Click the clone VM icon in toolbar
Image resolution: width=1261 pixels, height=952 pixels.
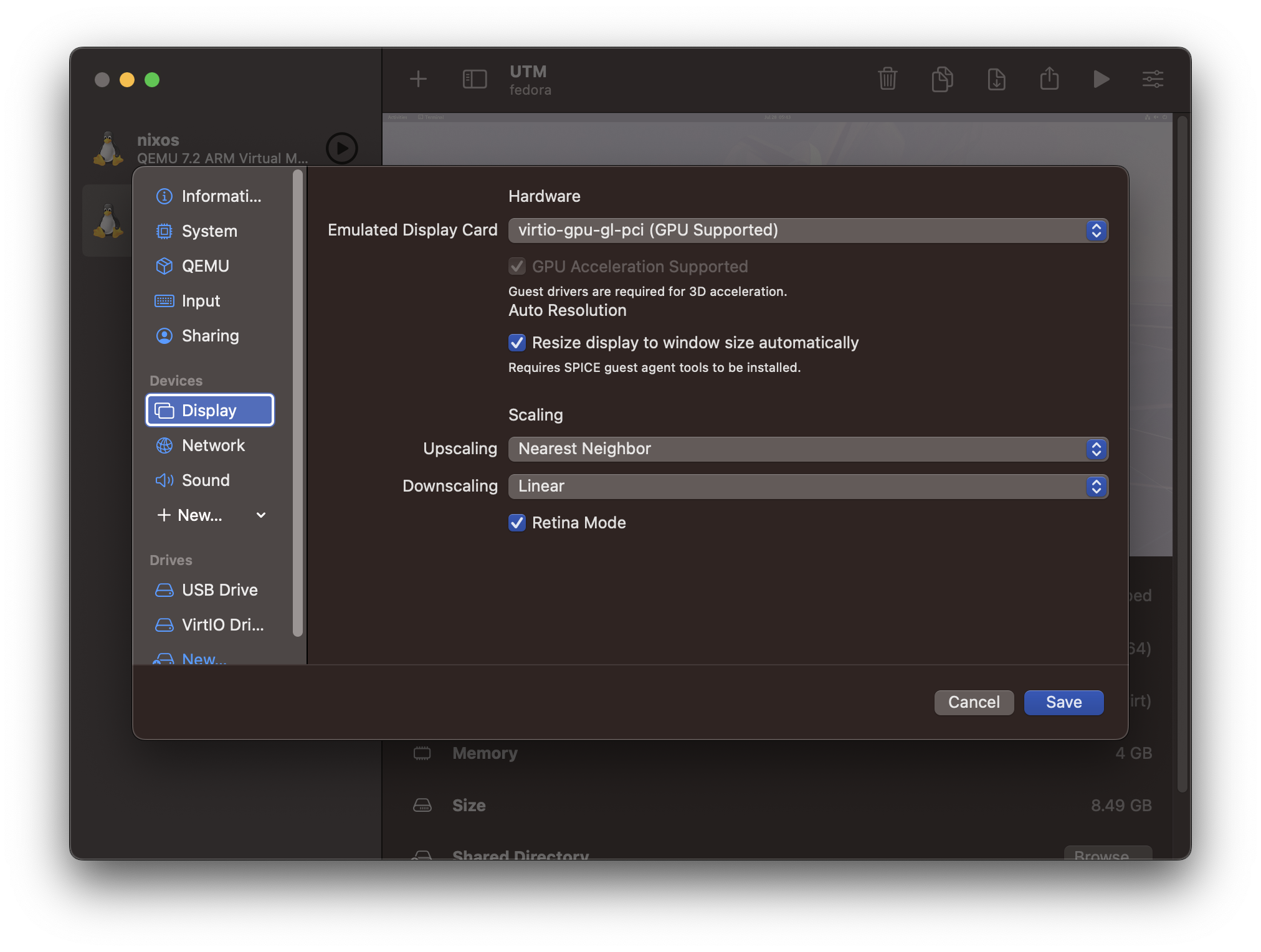942,79
